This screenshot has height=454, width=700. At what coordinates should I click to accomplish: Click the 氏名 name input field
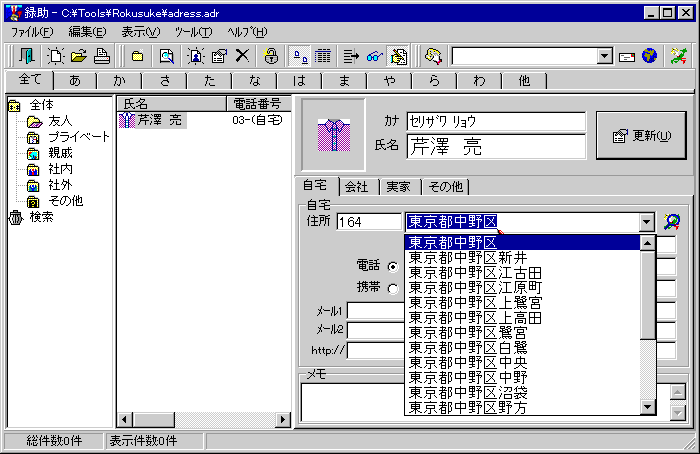pyautogui.click(x=496, y=147)
